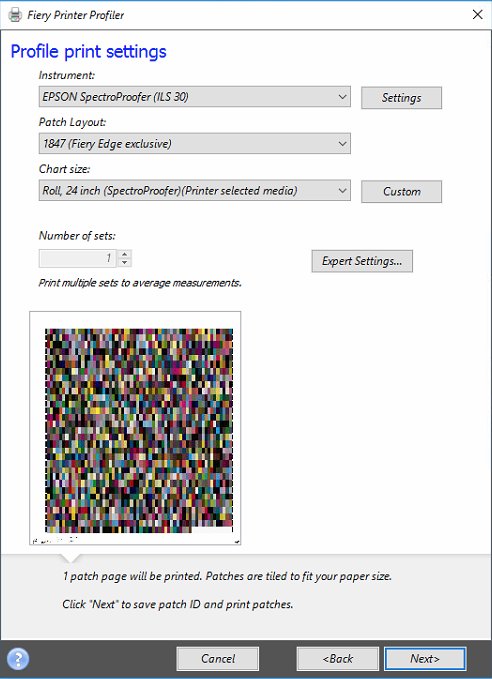The image size is (492, 679).
Task: Click the "Instrument:" label
Action: click(67, 75)
